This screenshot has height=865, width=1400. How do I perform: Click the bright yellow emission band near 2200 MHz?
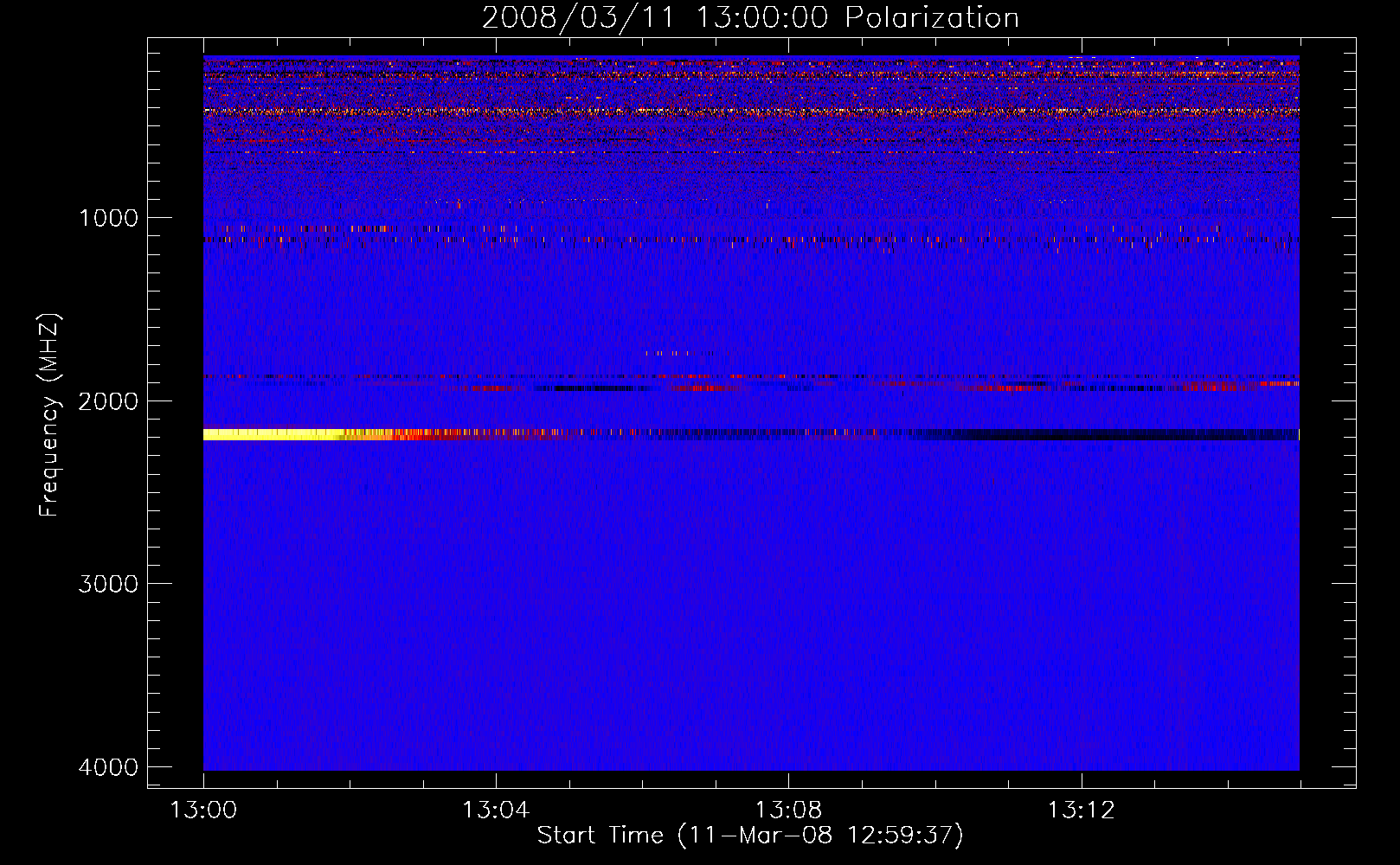click(x=275, y=434)
